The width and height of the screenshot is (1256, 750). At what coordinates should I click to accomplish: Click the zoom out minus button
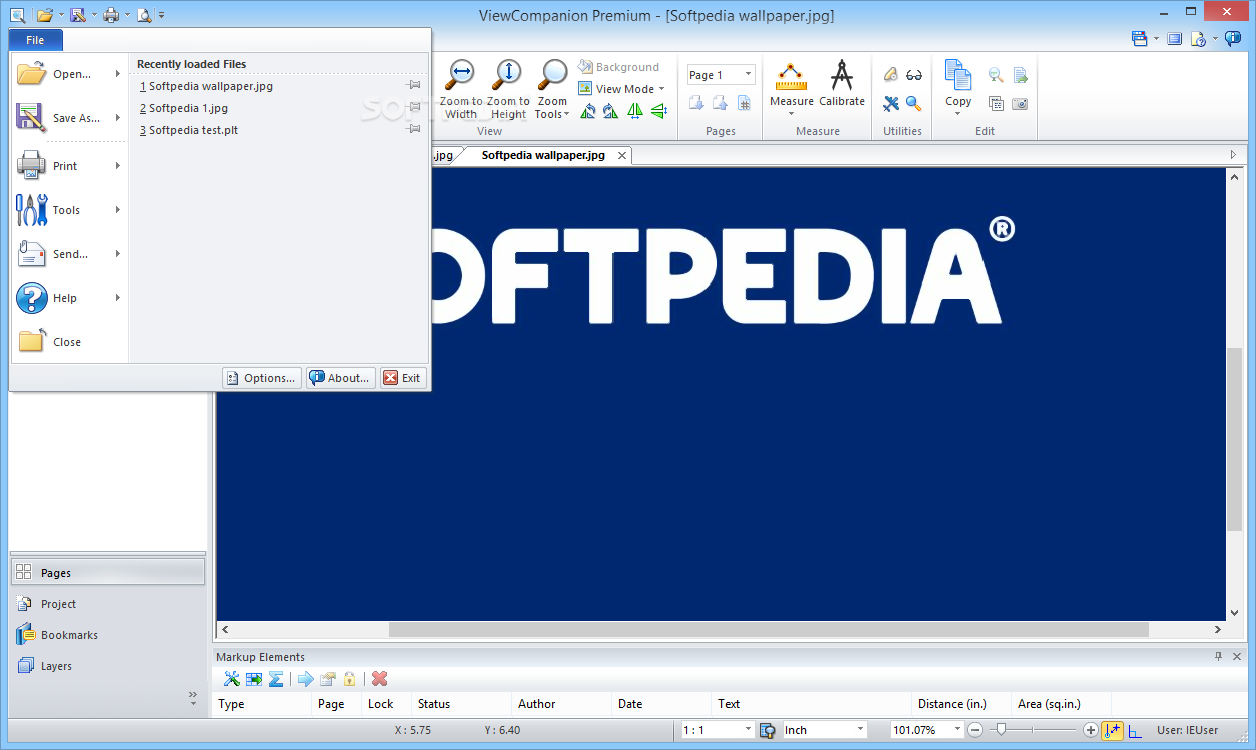pyautogui.click(x=975, y=730)
